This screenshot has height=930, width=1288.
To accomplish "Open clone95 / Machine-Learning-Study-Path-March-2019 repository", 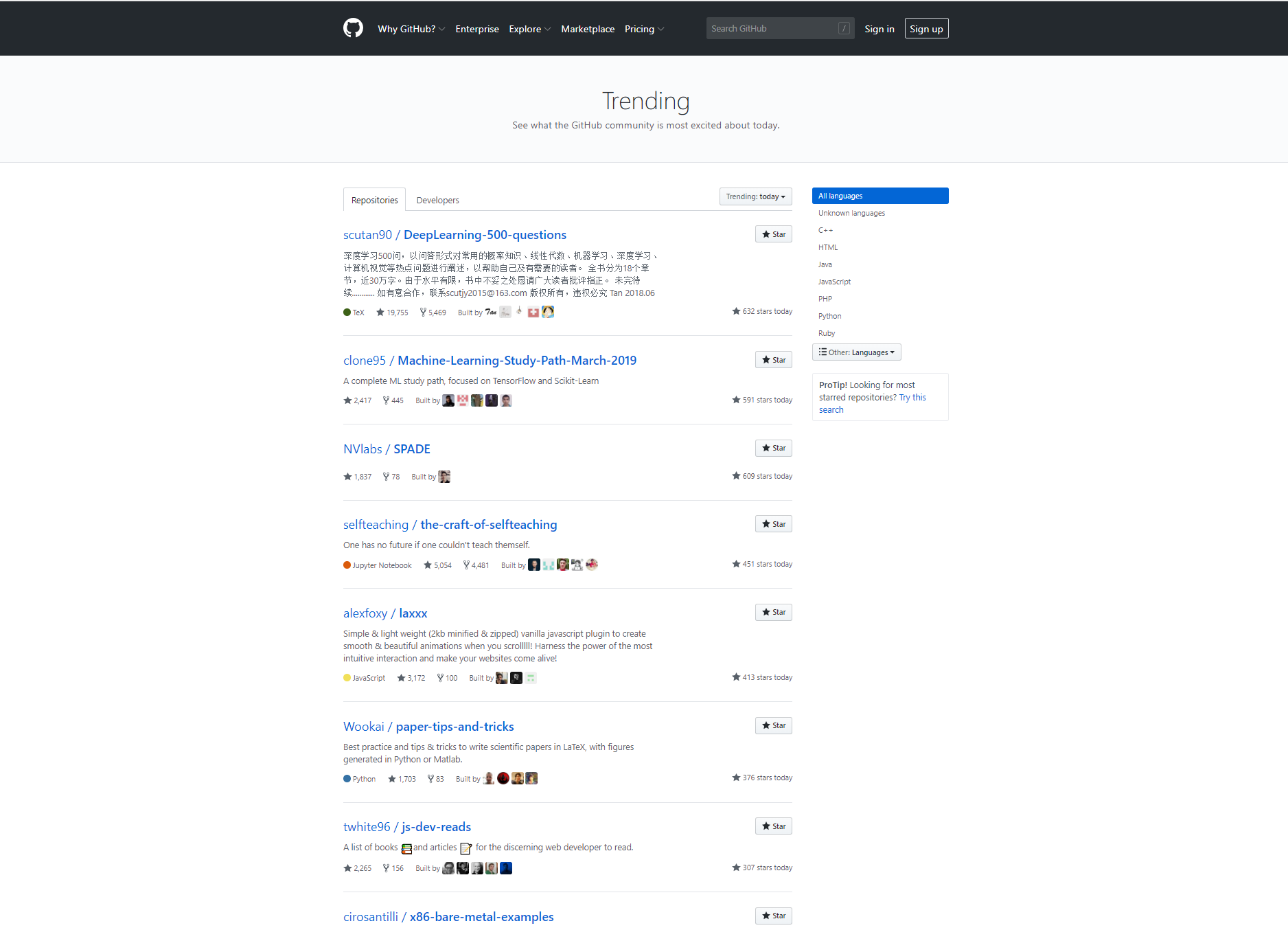I will (490, 361).
